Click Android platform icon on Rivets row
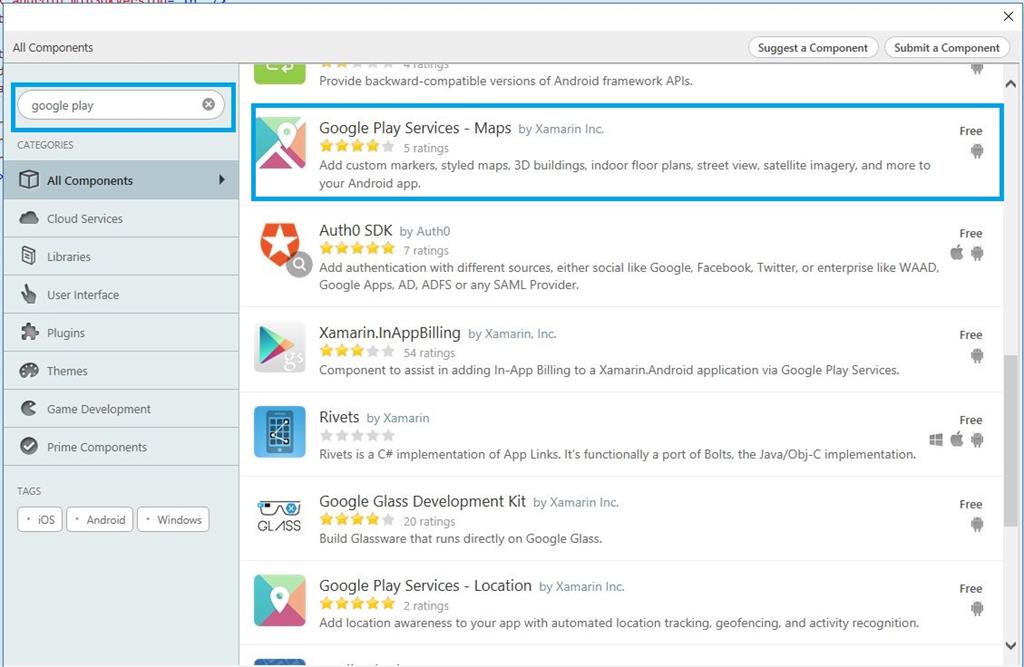 pyautogui.click(x=977, y=440)
